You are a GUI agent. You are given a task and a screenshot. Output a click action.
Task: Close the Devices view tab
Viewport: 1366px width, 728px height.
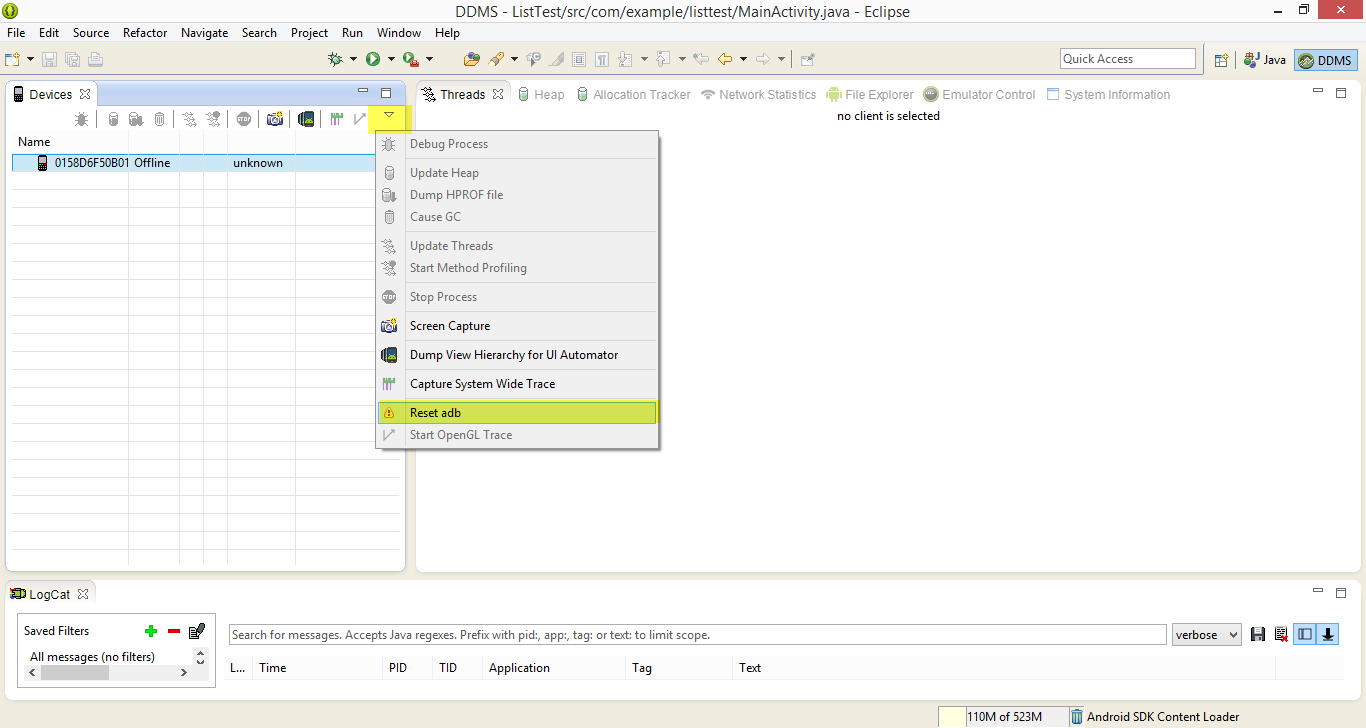coord(85,94)
